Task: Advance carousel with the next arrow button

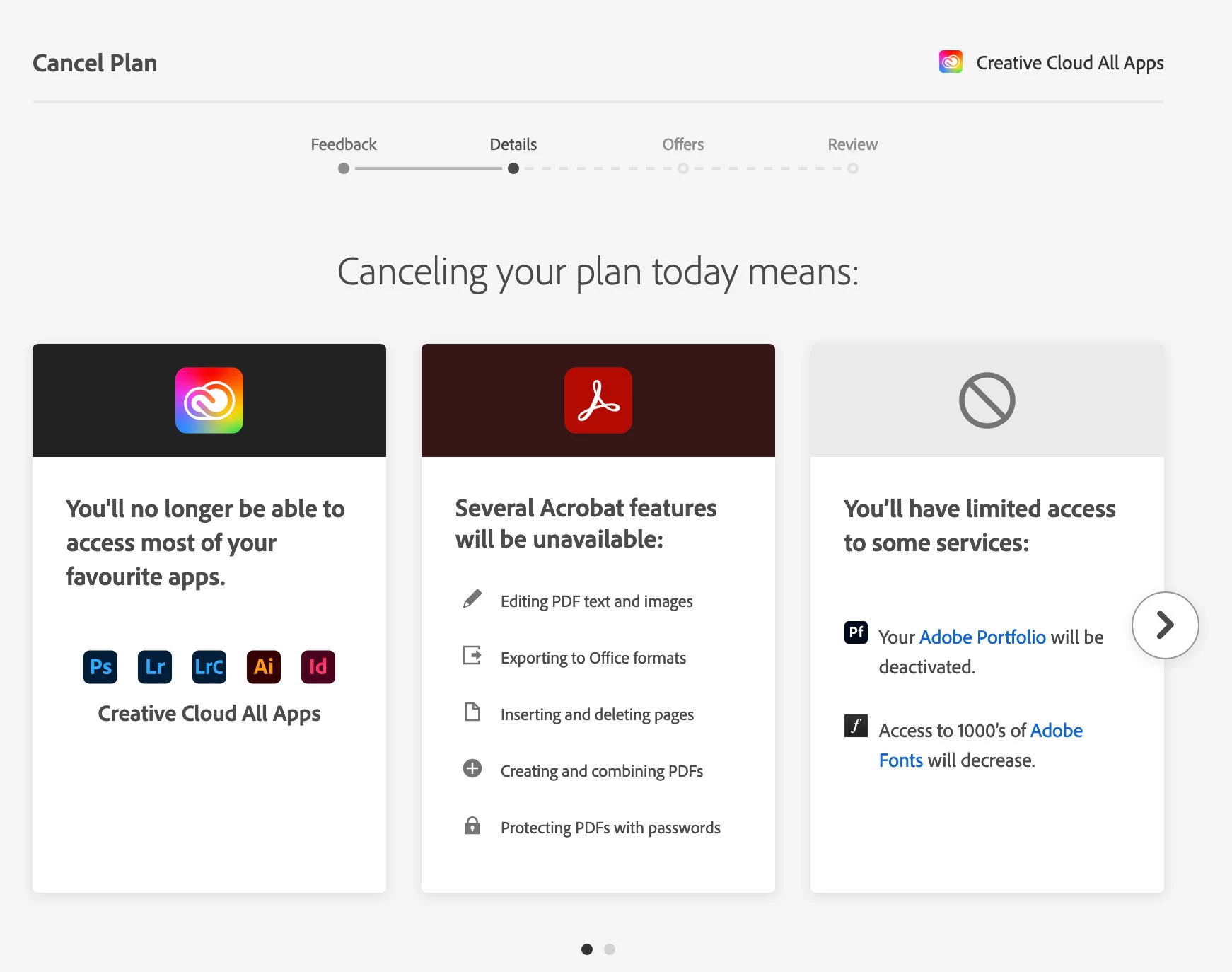Action: pyautogui.click(x=1166, y=625)
